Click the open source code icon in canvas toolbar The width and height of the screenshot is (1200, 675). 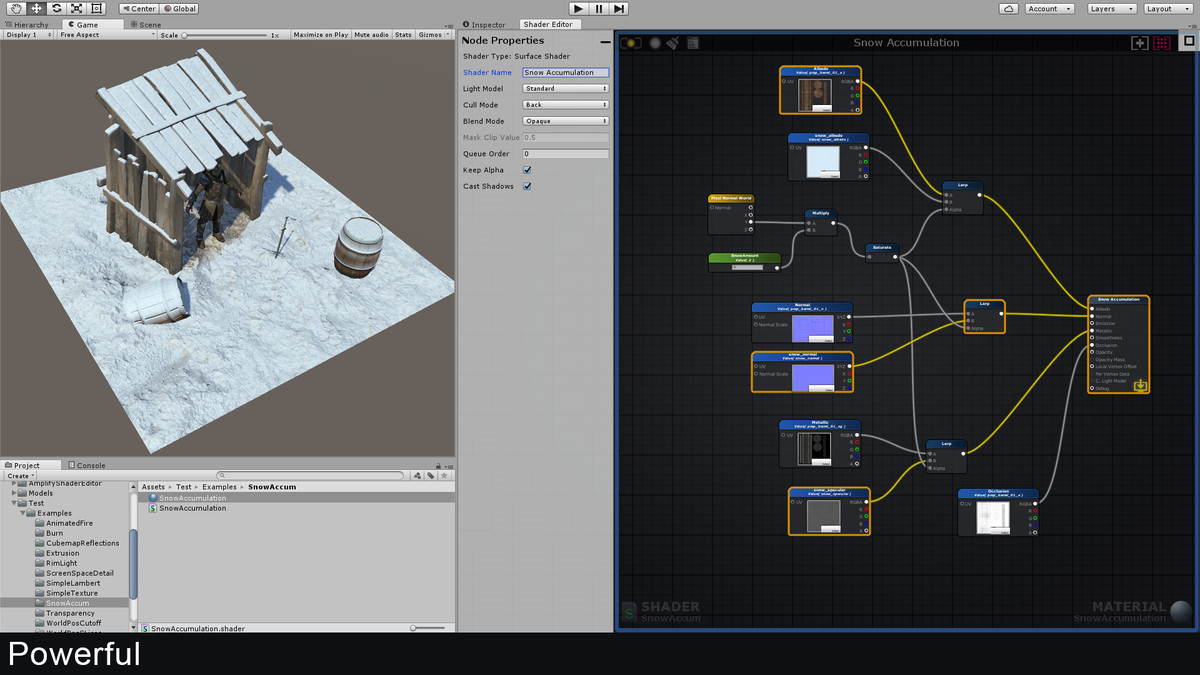(693, 43)
